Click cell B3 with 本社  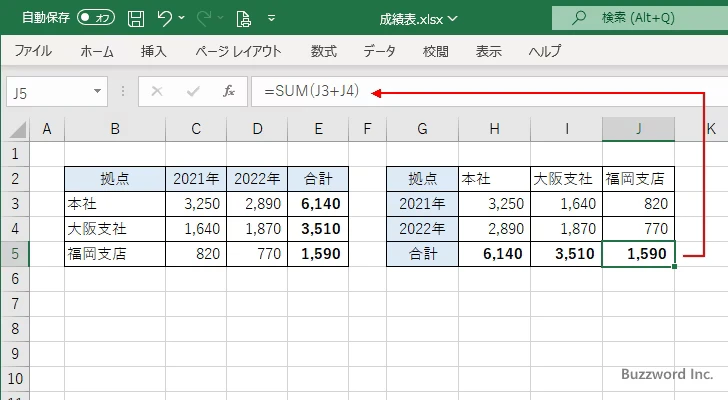[x=115, y=204]
